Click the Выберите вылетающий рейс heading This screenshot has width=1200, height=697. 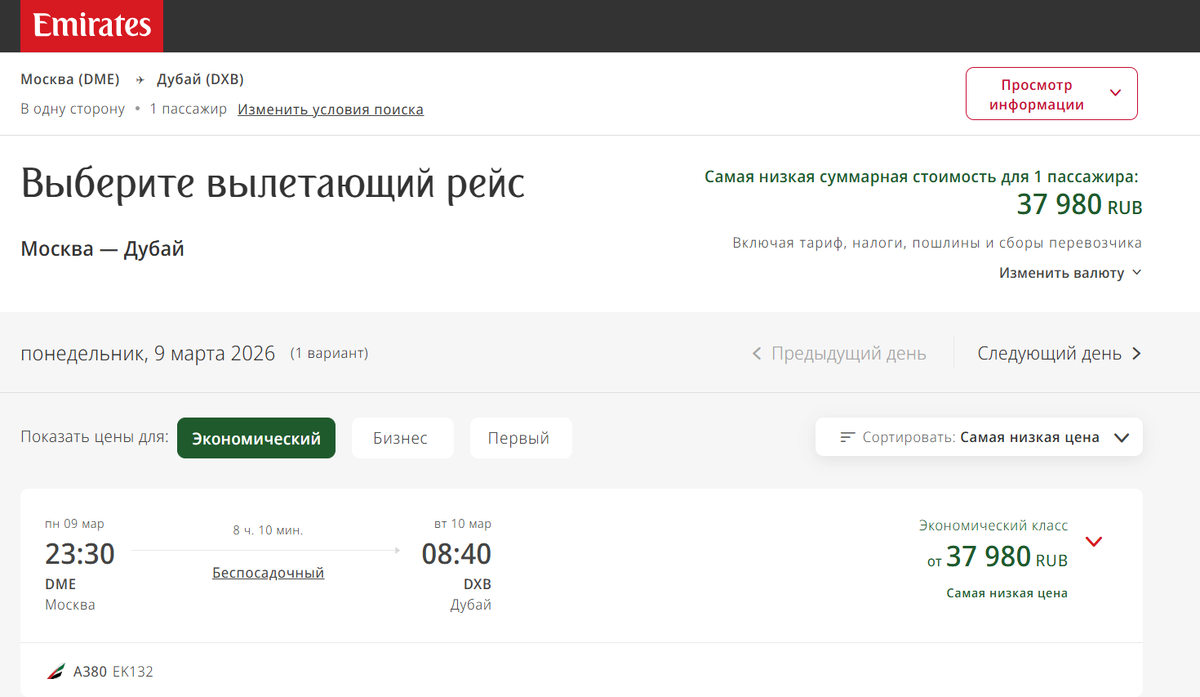click(x=273, y=185)
